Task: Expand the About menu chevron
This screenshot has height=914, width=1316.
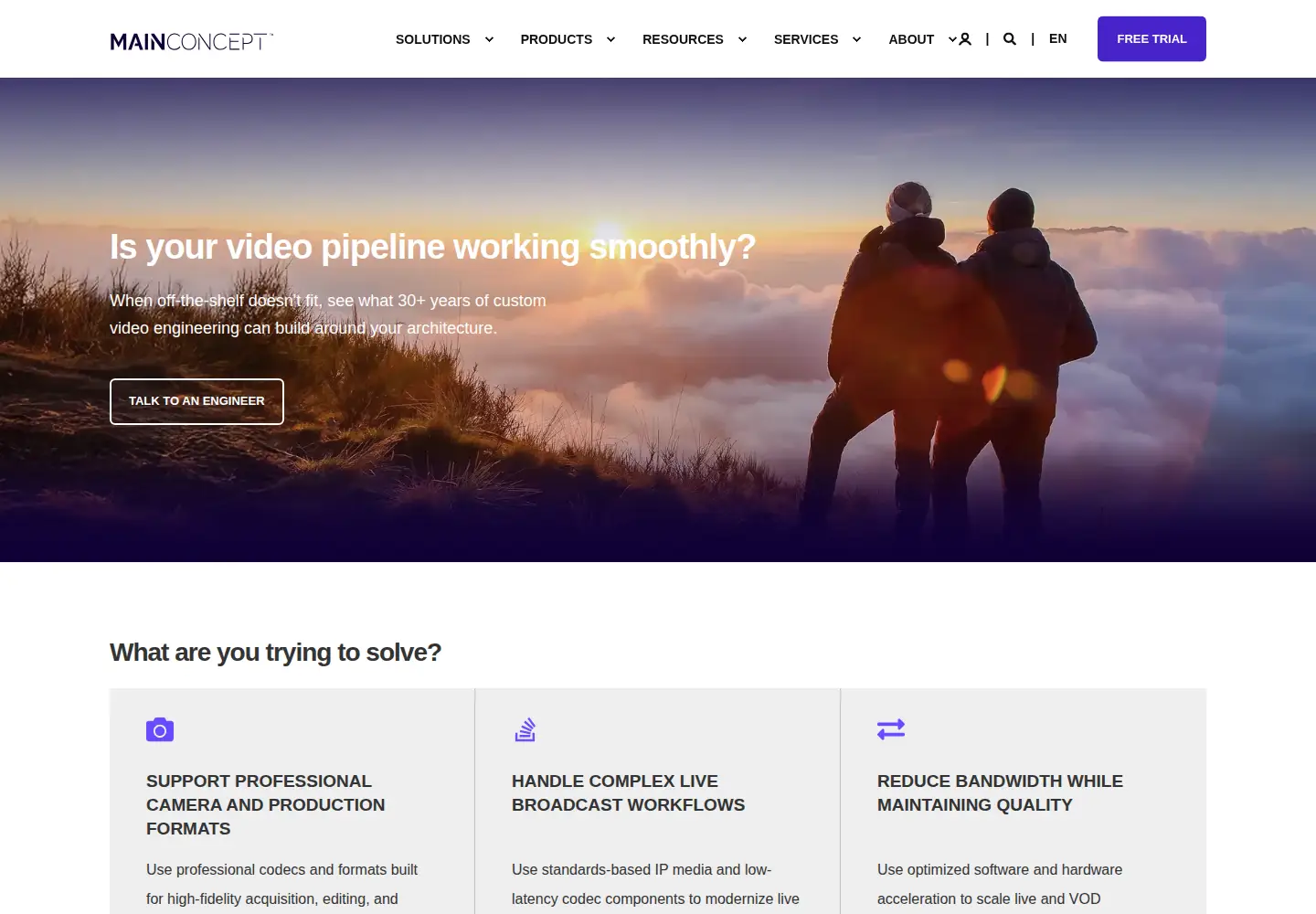Action: 952,39
